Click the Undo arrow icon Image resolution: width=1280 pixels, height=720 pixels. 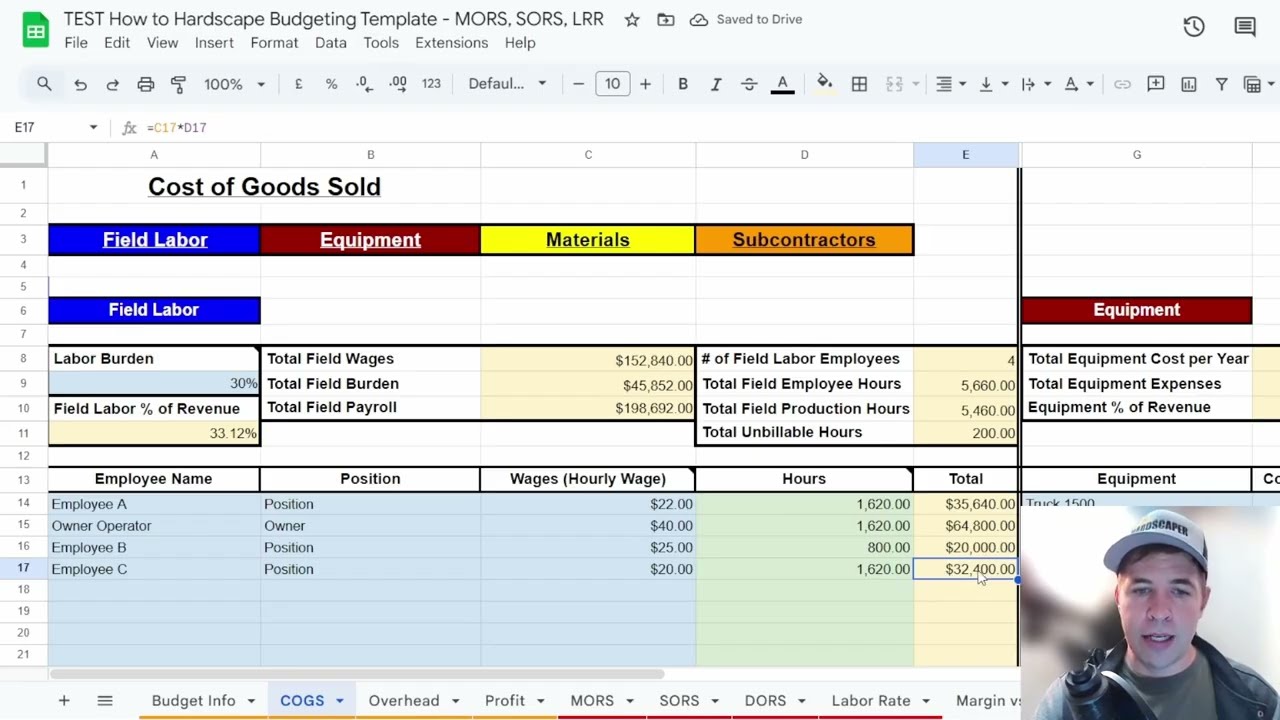80,84
